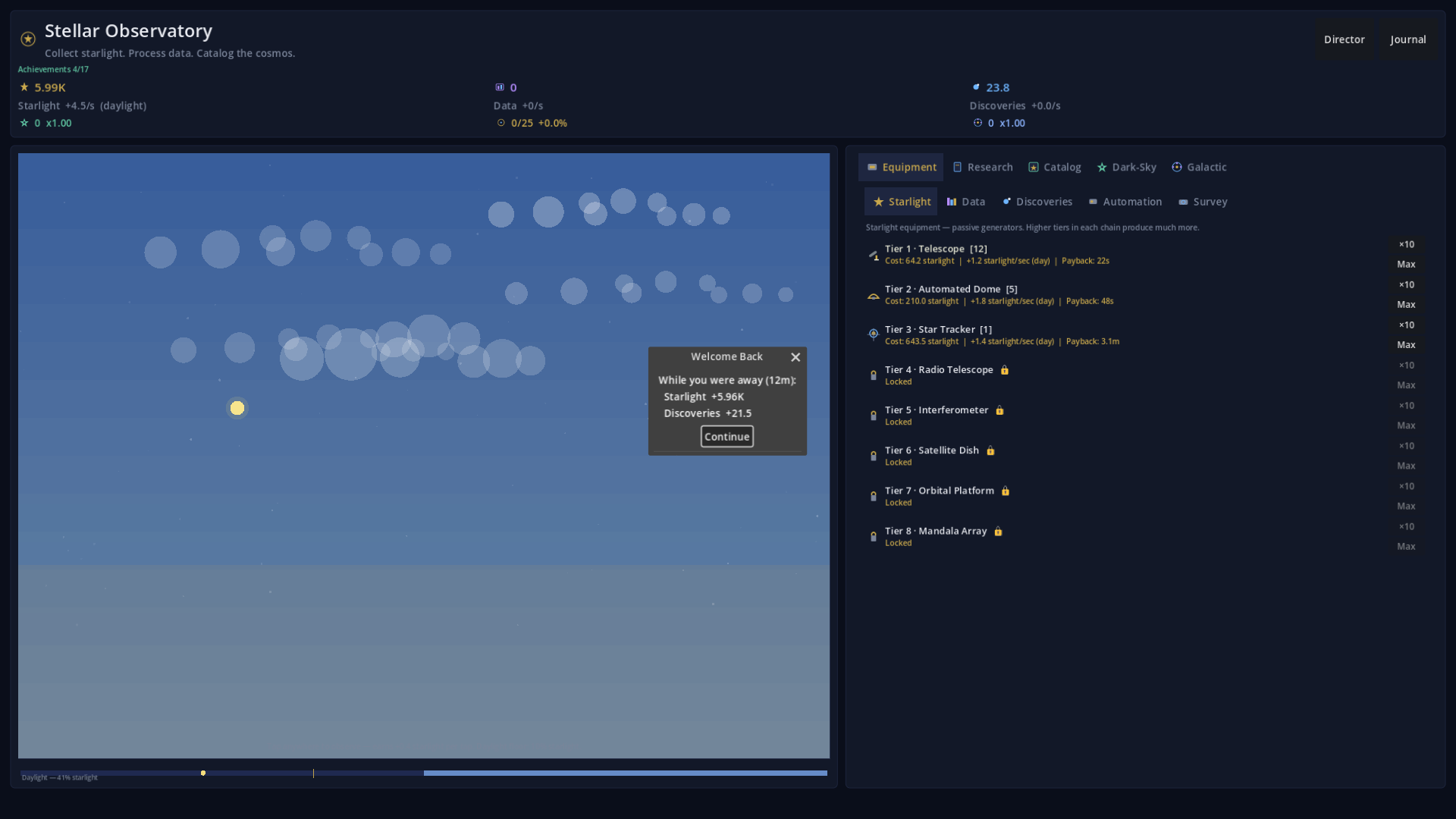Screen dimensions: 1456x819
Task: Click the Starlight +5.96K offline gain line
Action: pos(704,397)
